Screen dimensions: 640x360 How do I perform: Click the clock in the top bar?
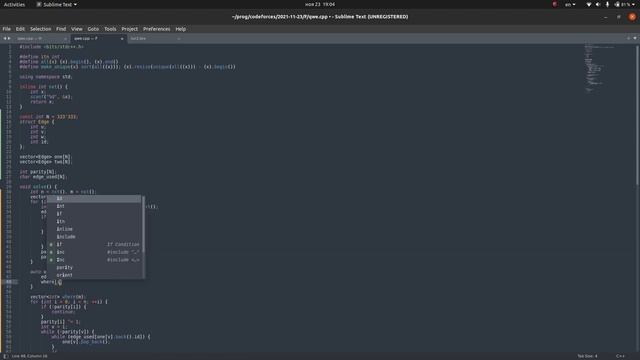point(320,4)
